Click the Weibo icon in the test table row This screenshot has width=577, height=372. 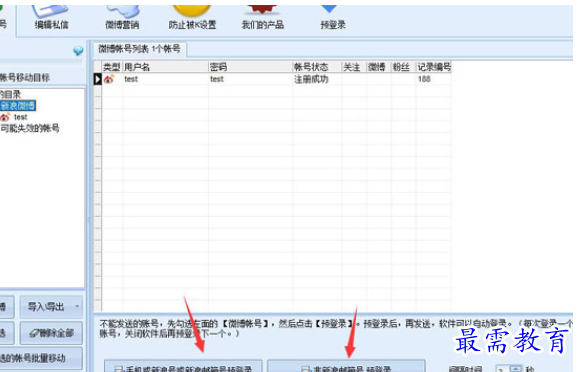coord(109,79)
